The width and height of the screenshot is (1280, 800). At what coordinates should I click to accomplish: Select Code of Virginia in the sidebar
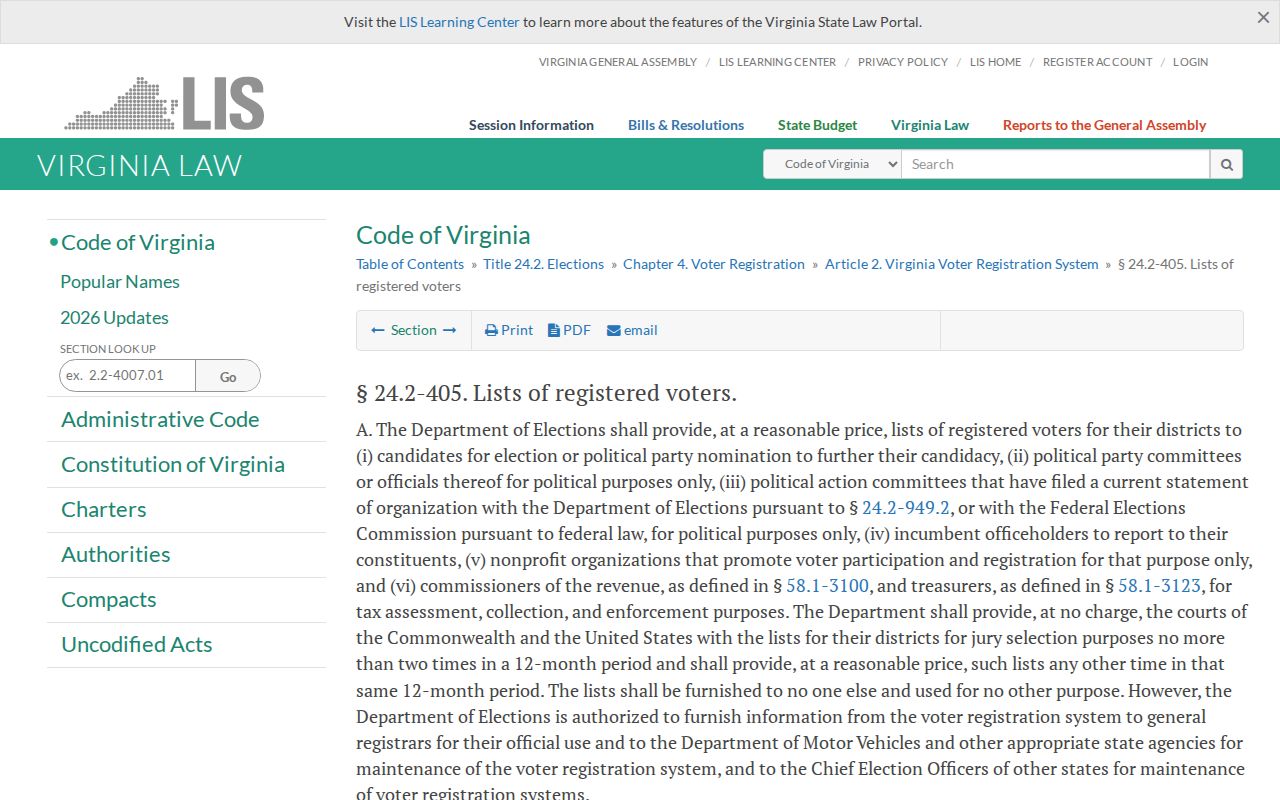[138, 242]
